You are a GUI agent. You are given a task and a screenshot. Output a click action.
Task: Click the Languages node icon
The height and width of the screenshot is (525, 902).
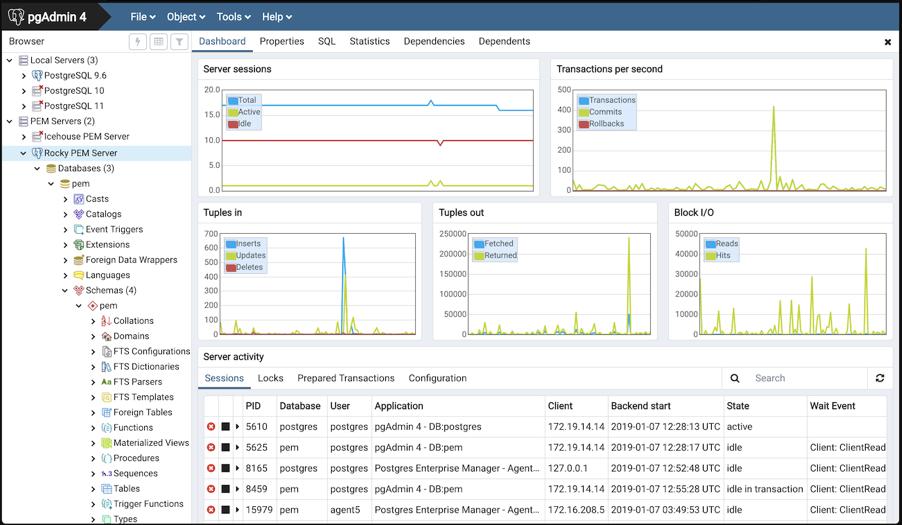(79, 275)
